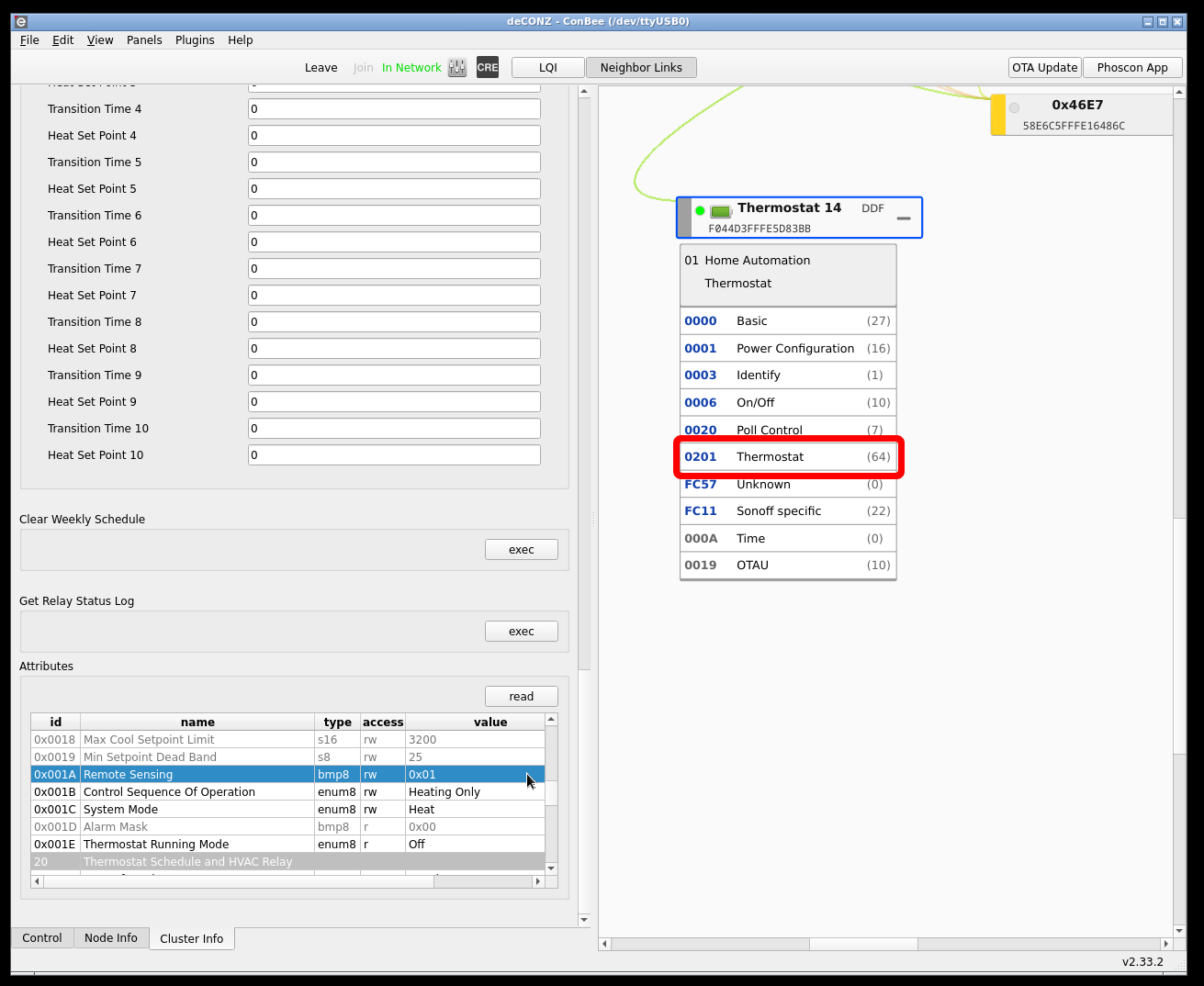Switch to the Node Info tab
Screen dimensions: 1204x986
pyautogui.click(x=111, y=937)
